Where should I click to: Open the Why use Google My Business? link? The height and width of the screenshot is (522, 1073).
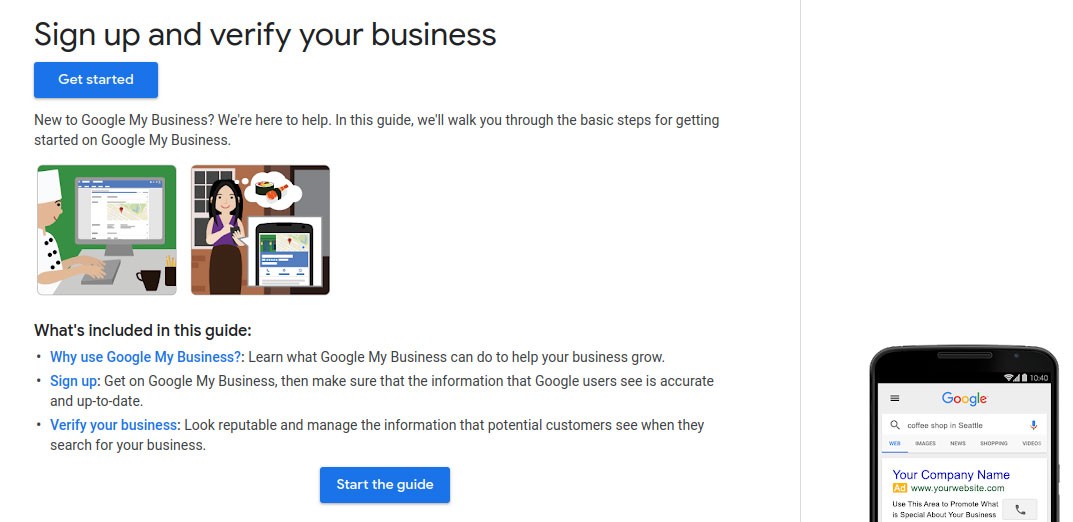tap(146, 357)
